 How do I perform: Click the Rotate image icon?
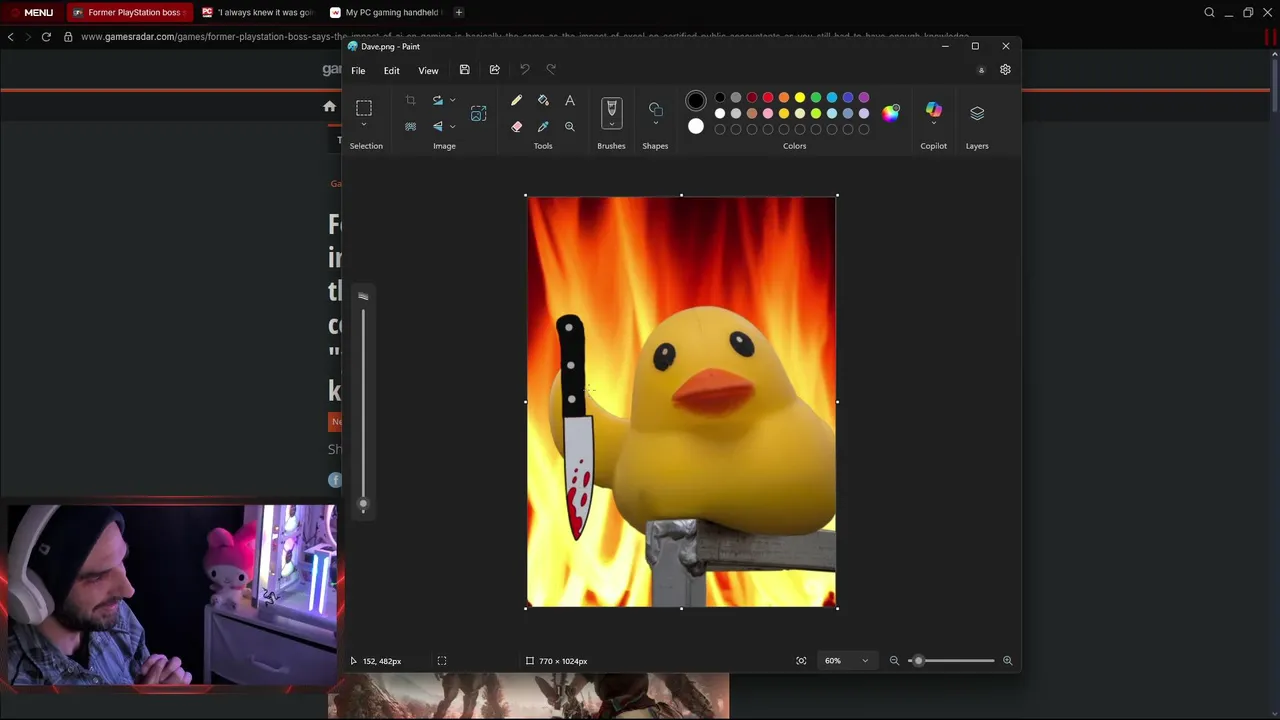[437, 101]
